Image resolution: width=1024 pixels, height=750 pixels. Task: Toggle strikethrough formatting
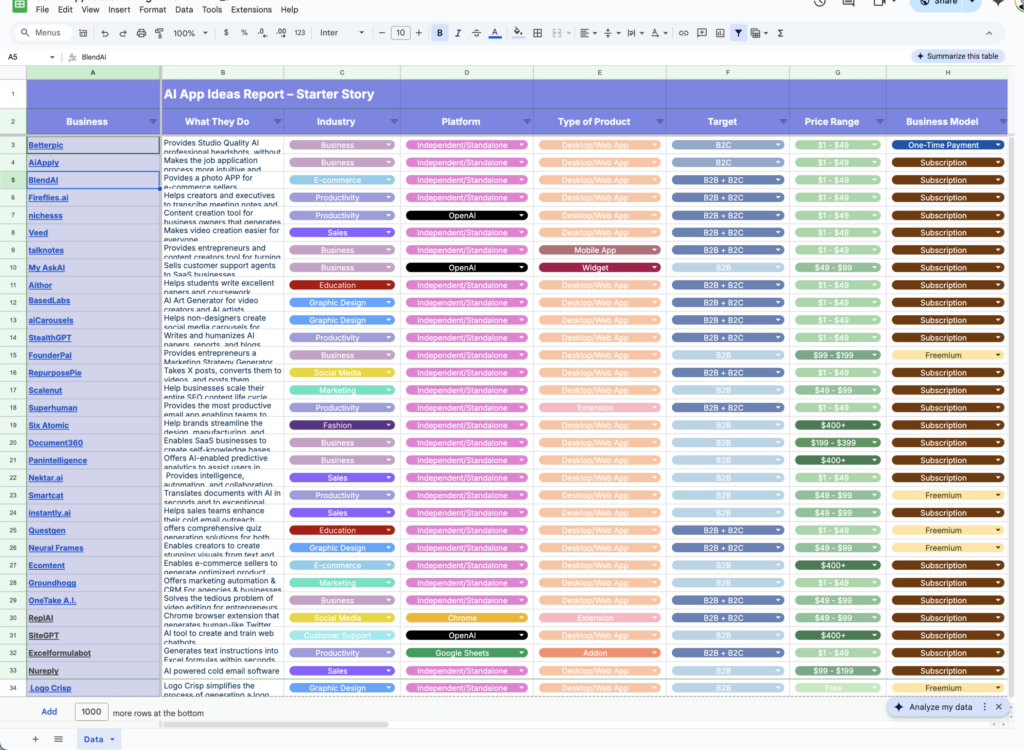[x=476, y=33]
